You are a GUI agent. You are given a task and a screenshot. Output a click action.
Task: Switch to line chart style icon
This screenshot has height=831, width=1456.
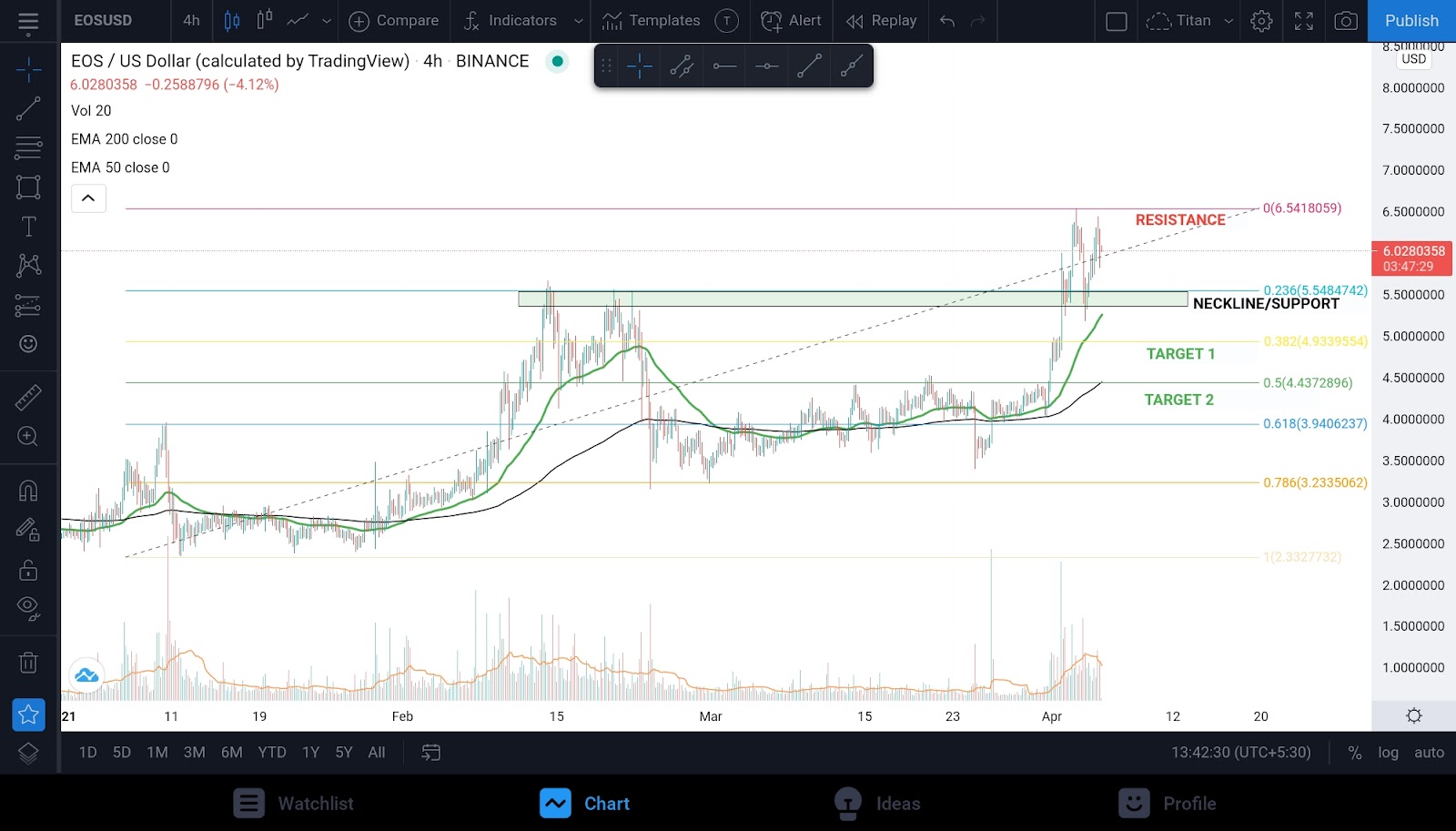click(x=298, y=21)
